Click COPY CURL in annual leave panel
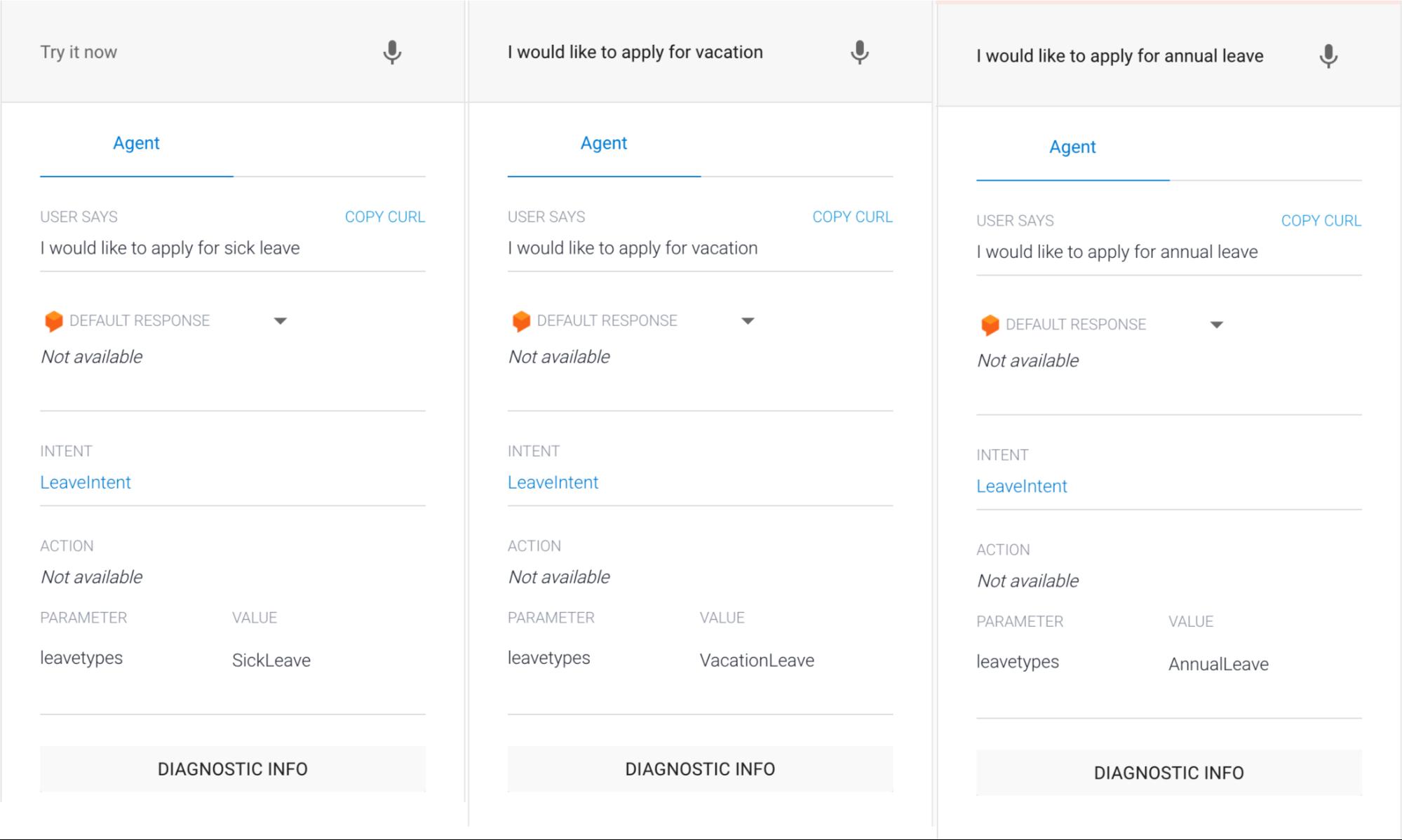This screenshot has height=840, width=1402. point(1321,221)
